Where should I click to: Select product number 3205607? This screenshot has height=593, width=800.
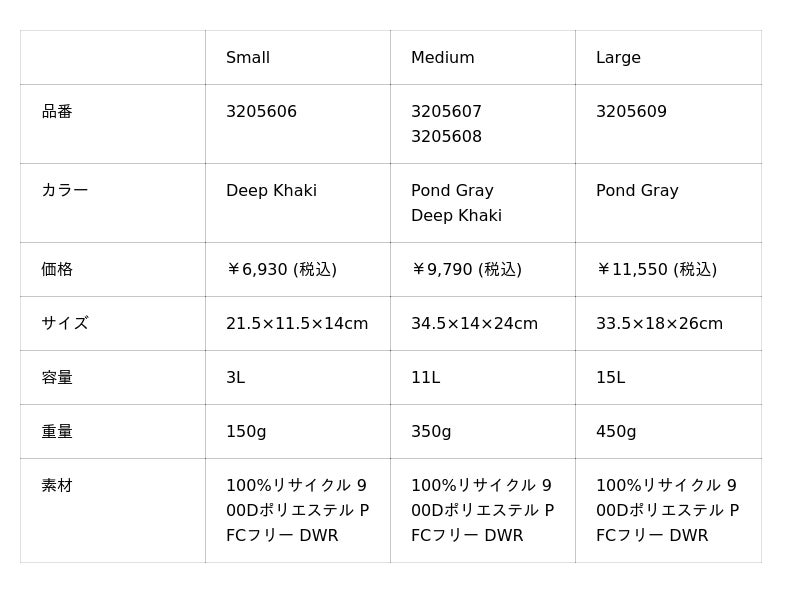coord(446,111)
